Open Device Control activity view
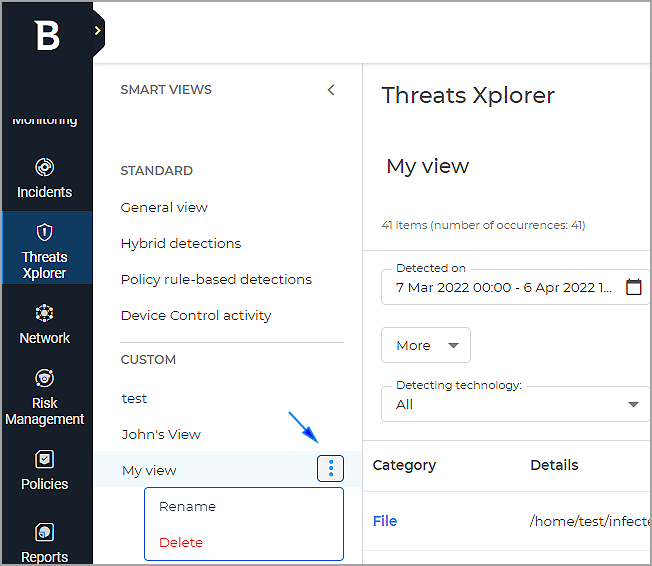The height and width of the screenshot is (566, 652). (x=196, y=315)
